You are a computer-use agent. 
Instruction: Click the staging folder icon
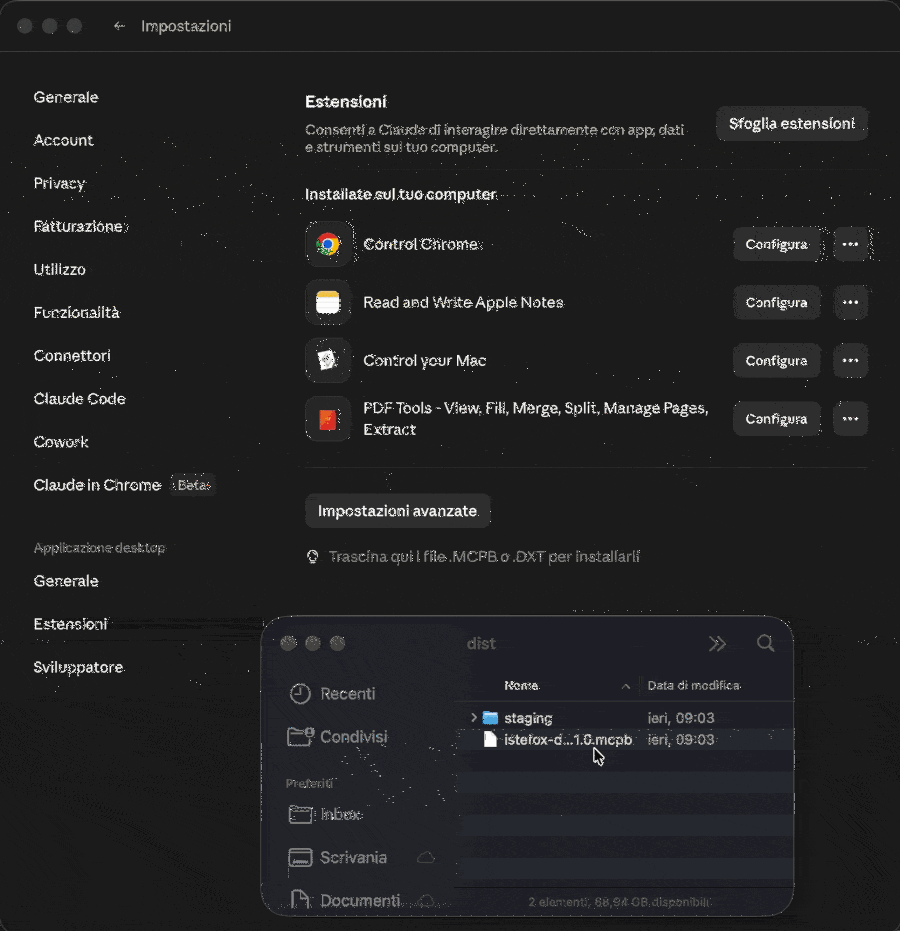pyautogui.click(x=490, y=718)
